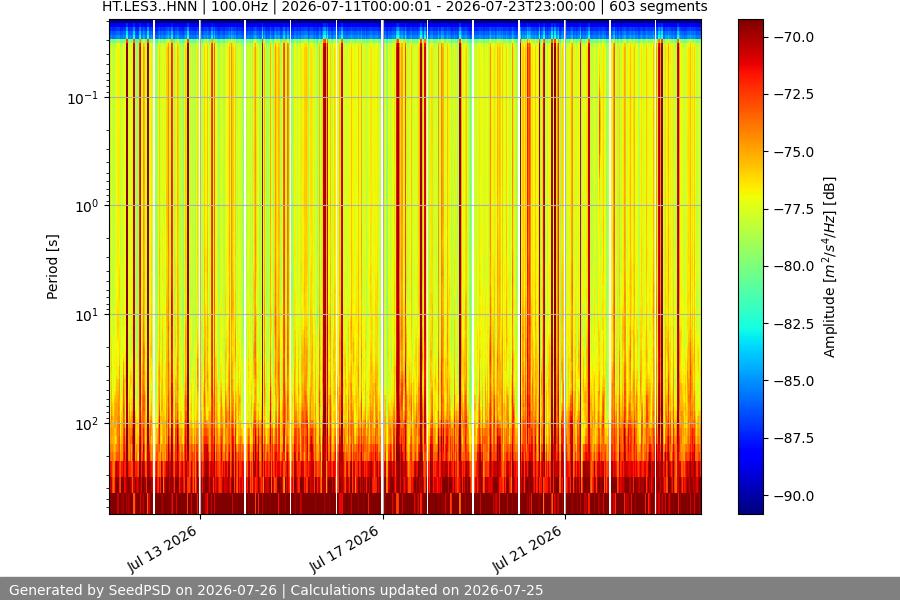Image resolution: width=900 pixels, height=600 pixels.
Task: Click the −82.5 colorbar tick value
Action: tap(794, 324)
